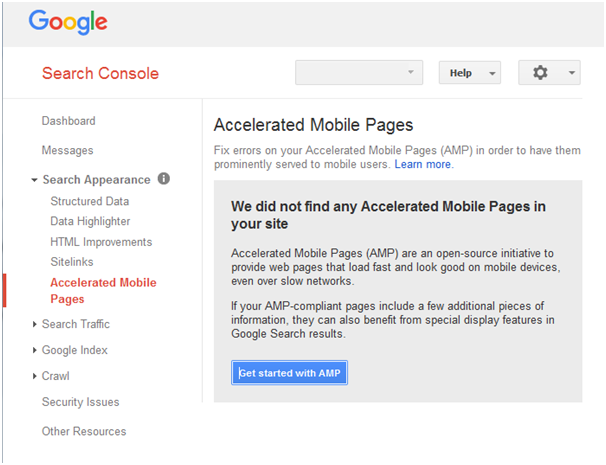Open Other Resources
606x465 pixels.
pos(84,431)
